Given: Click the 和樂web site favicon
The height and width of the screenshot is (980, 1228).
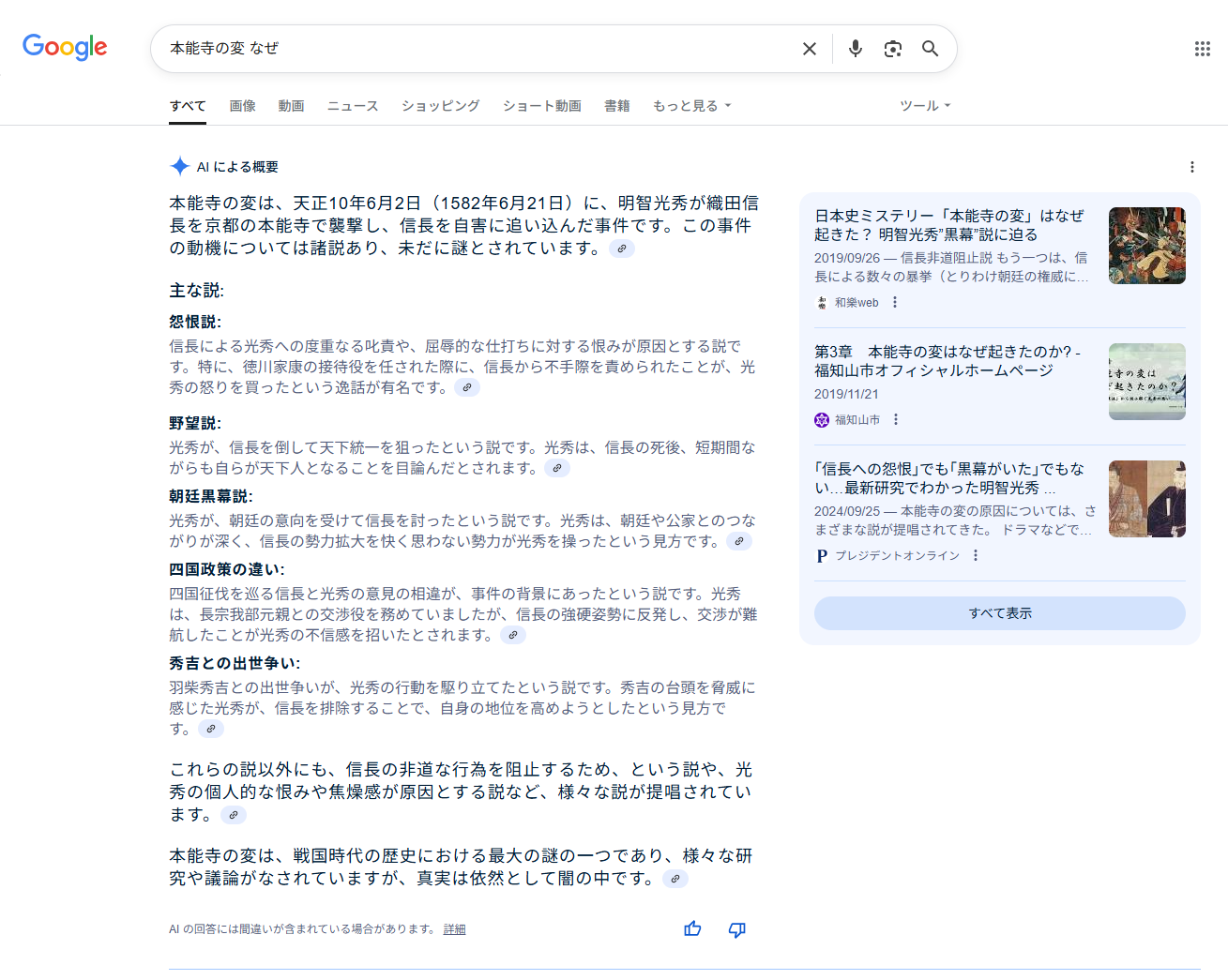Looking at the screenshot, I should coord(822,302).
